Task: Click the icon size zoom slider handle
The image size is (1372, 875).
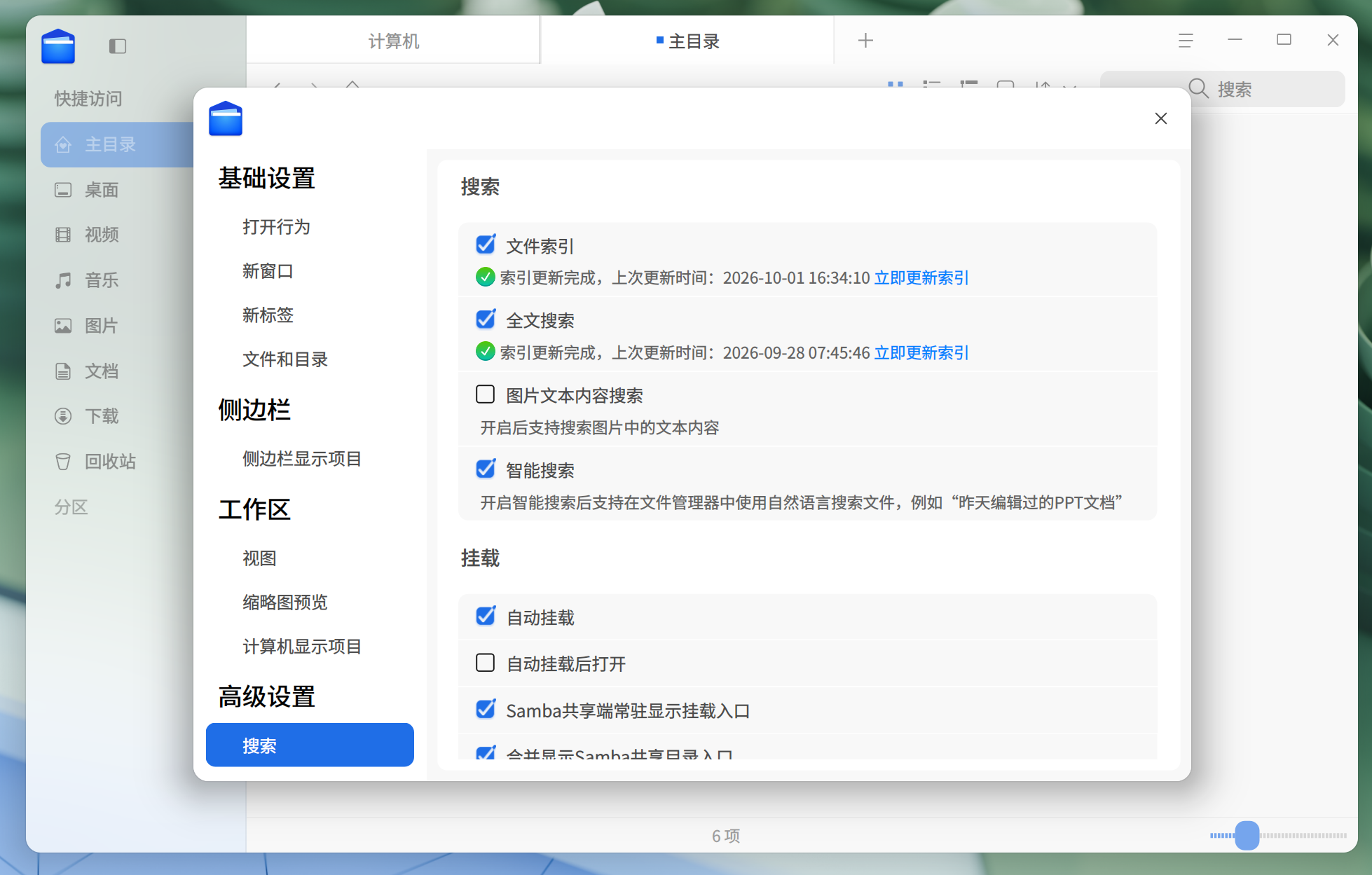Action: tap(1247, 836)
